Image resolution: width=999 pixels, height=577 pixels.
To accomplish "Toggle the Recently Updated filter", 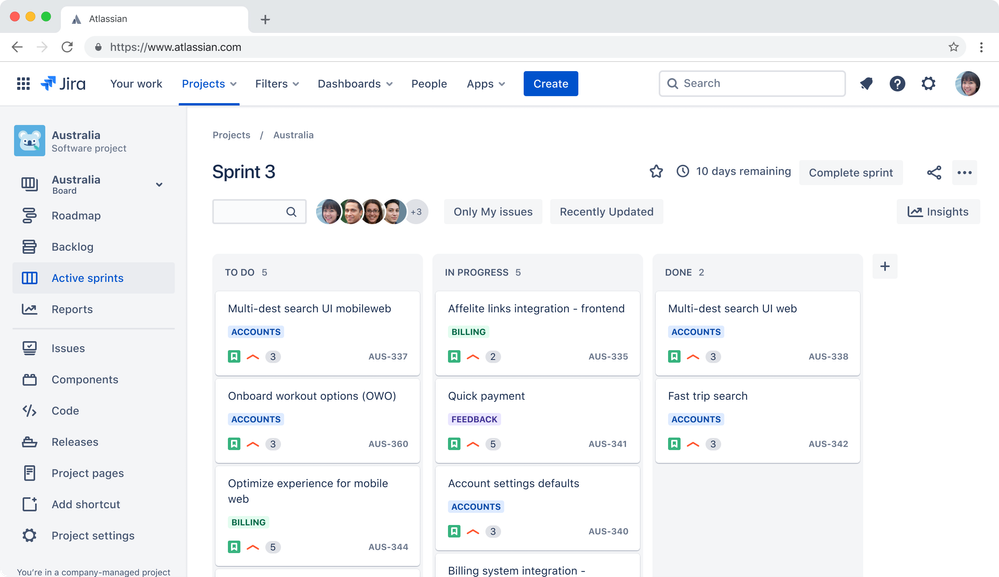I will tap(607, 211).
